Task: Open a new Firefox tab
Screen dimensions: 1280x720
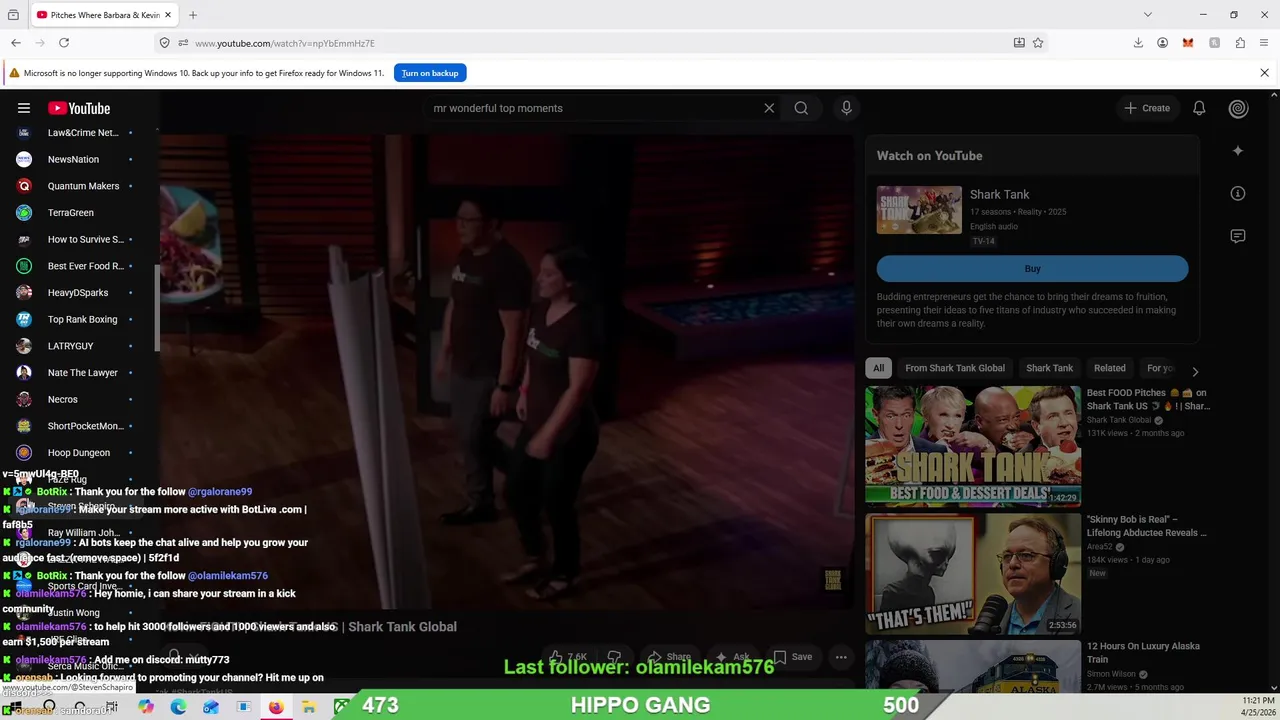Action: (x=193, y=15)
